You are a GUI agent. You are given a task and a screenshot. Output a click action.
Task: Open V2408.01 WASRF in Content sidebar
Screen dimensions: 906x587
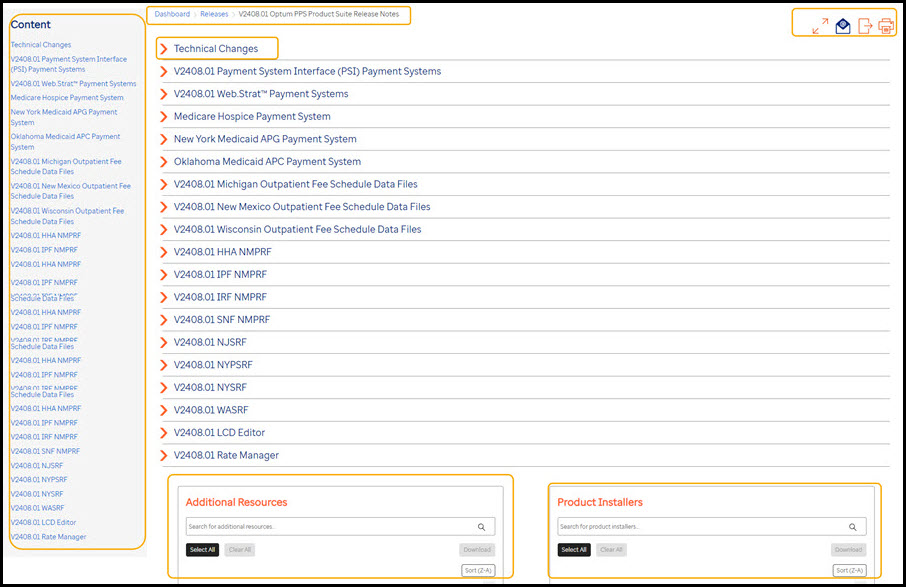[x=38, y=508]
